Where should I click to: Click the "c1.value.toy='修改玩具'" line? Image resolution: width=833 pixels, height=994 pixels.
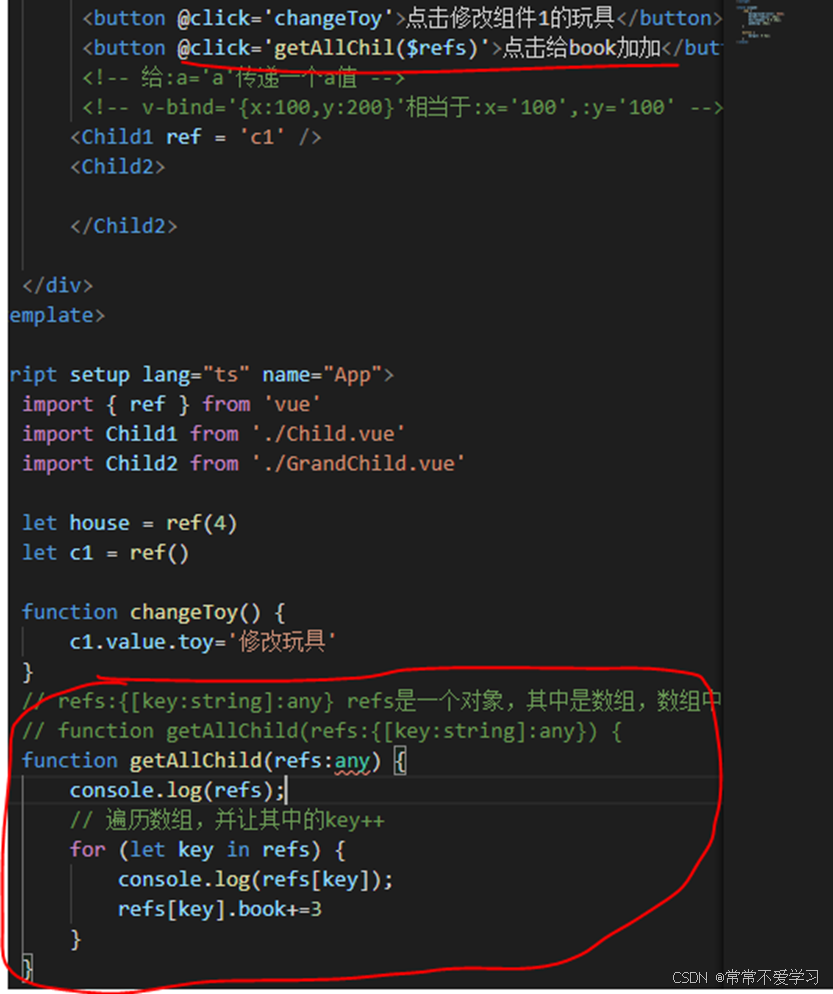202,642
